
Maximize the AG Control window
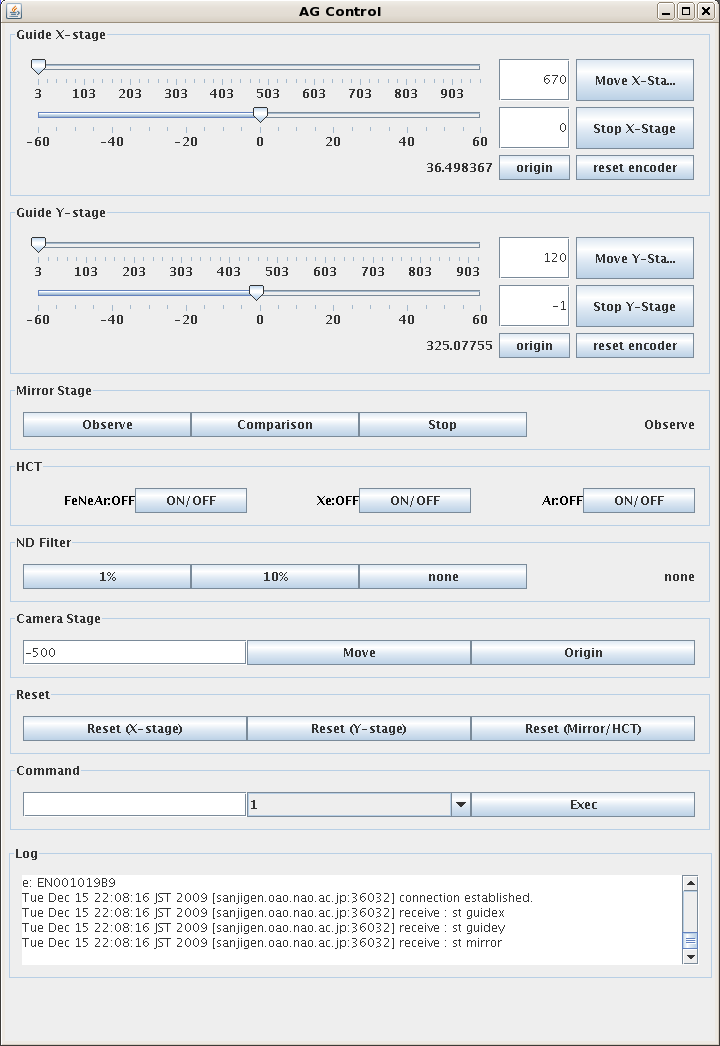point(685,11)
